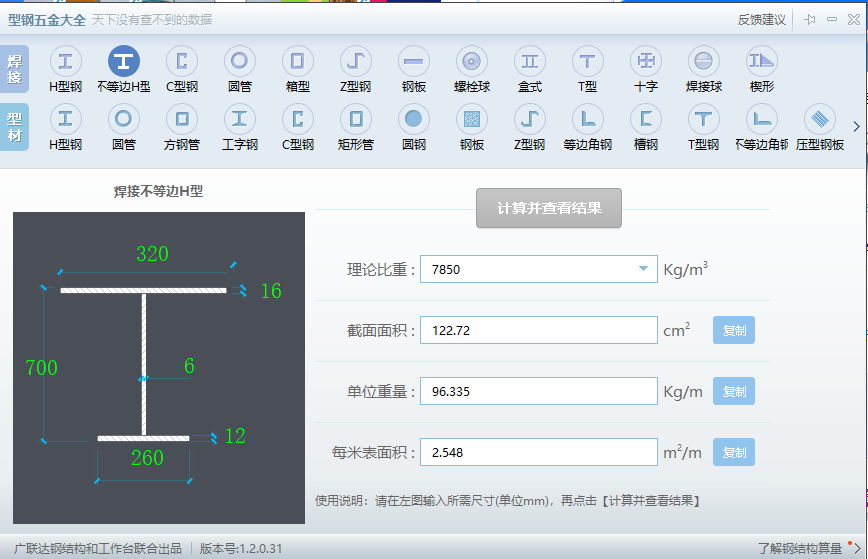
Task: Select welded 圆管 icon in the 焊接 row
Action: click(240, 61)
